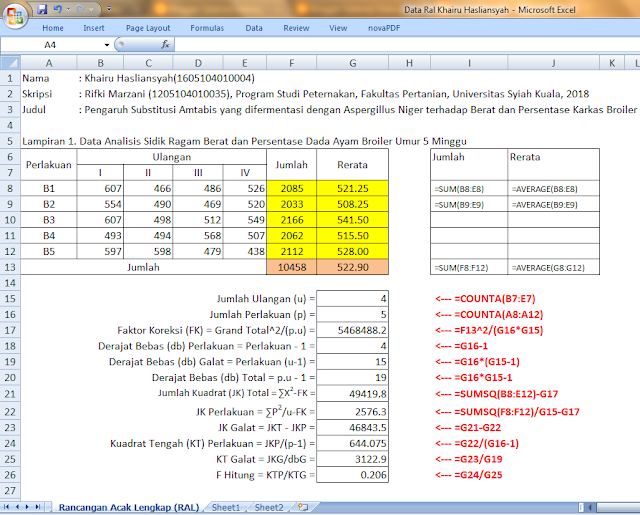Select KT Galat value 3122.9
Image resolution: width=640 pixels, height=515 pixels.
353,459
